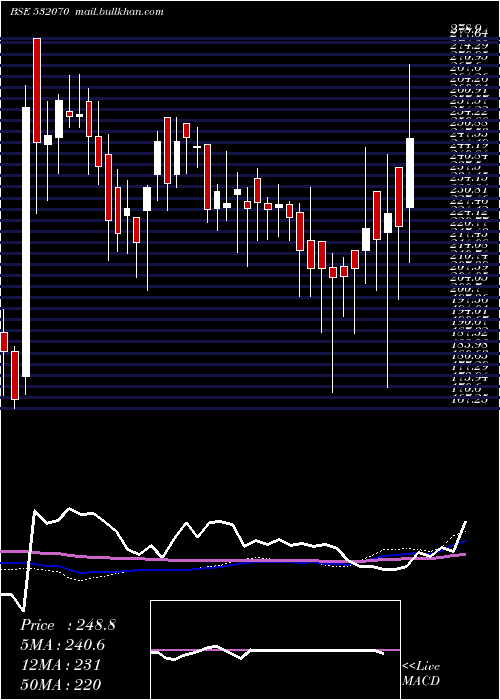Select the Price : 248.8 readout
Image resolution: width=500 pixels, height=700 pixels.
68,625
